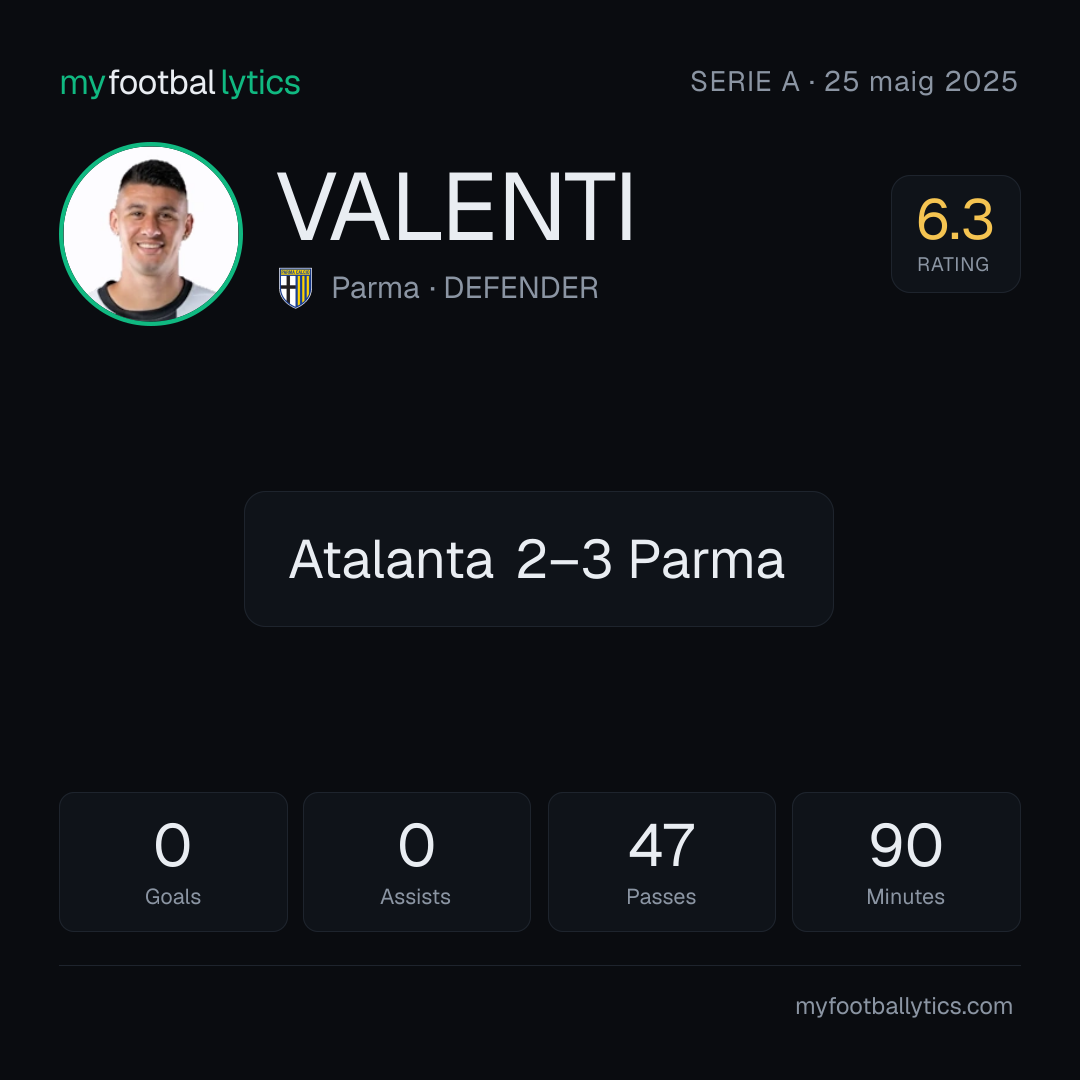Click the RATING caption text

[x=953, y=264]
